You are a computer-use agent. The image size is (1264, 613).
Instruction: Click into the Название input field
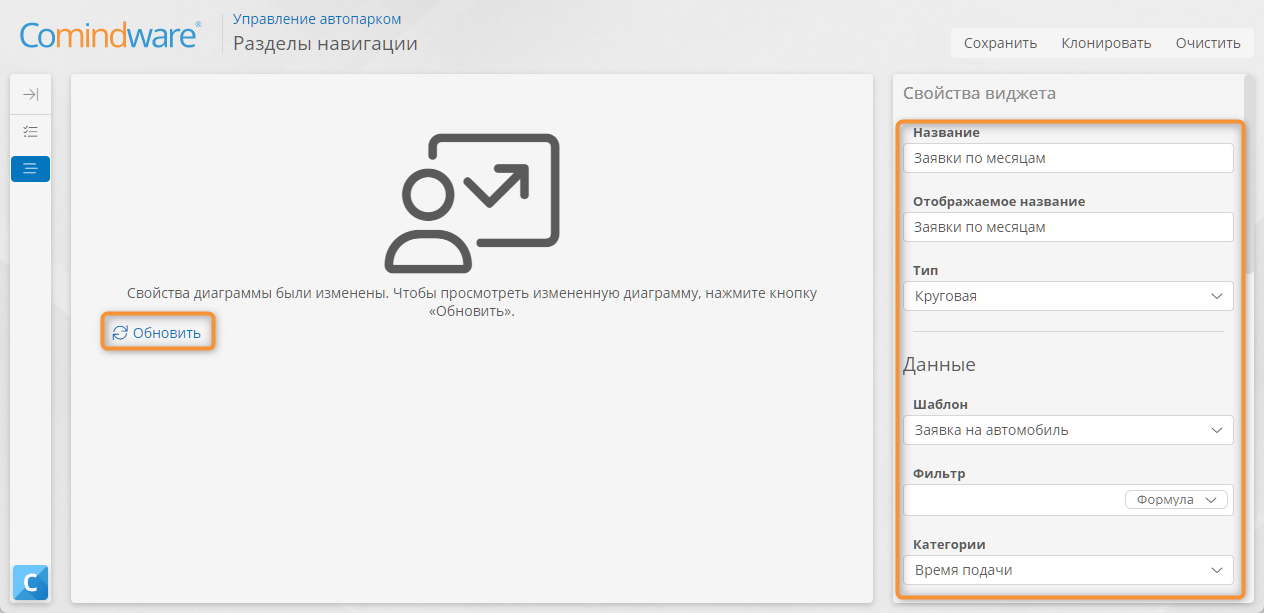(1068, 158)
